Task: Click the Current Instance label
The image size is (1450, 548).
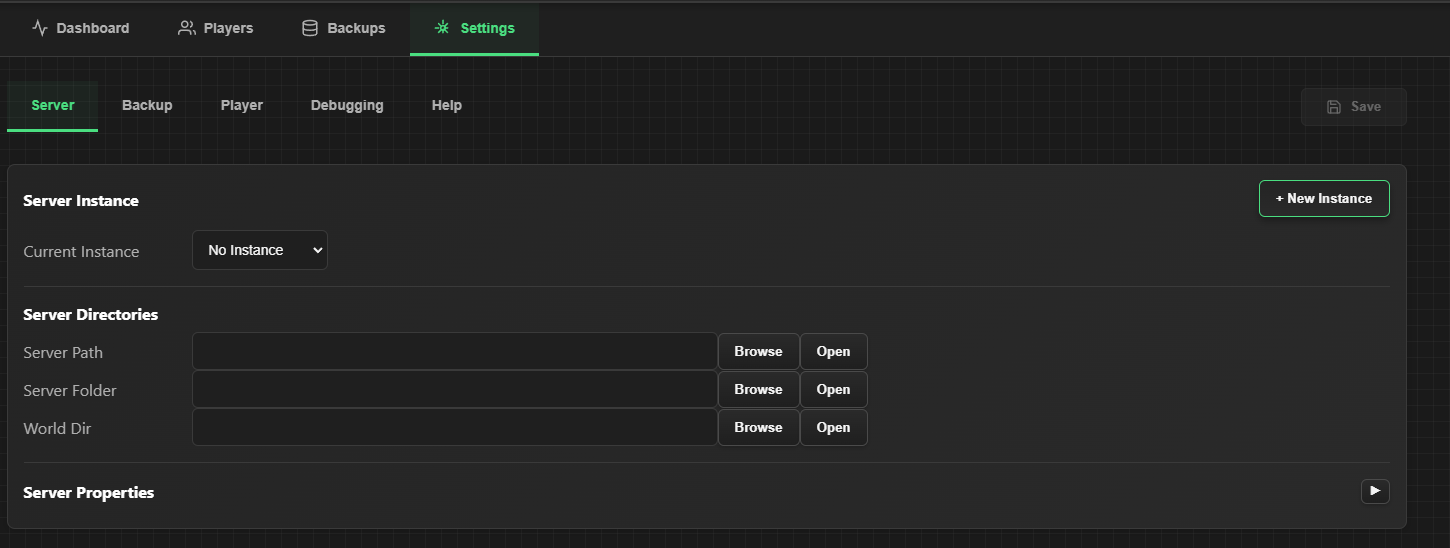Action: click(81, 252)
